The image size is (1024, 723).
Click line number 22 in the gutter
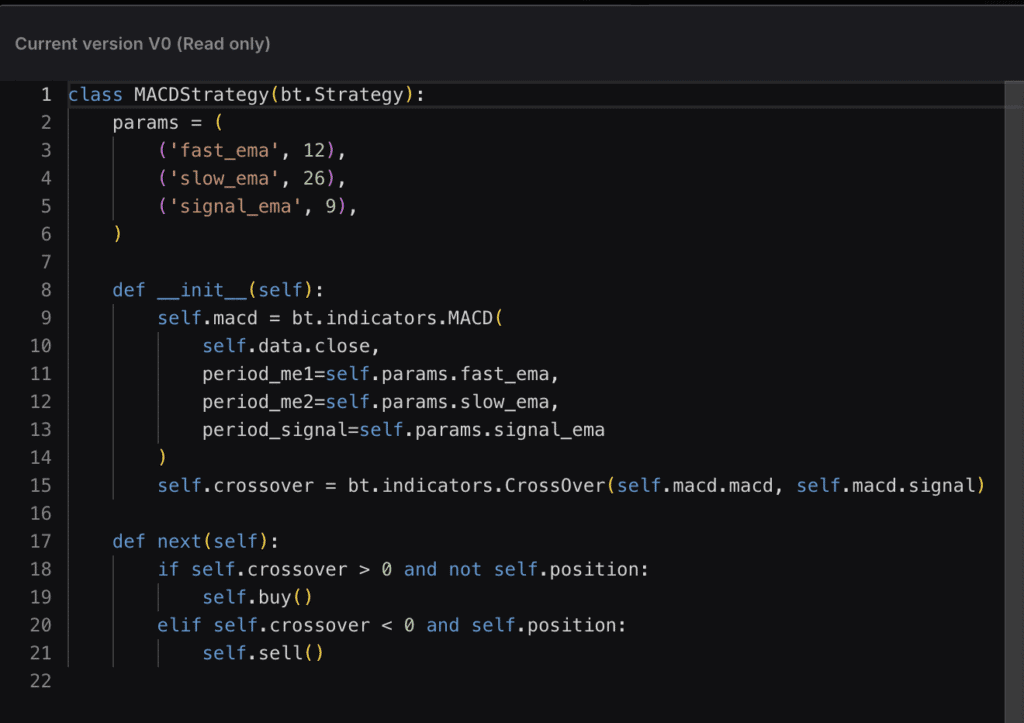click(x=40, y=681)
